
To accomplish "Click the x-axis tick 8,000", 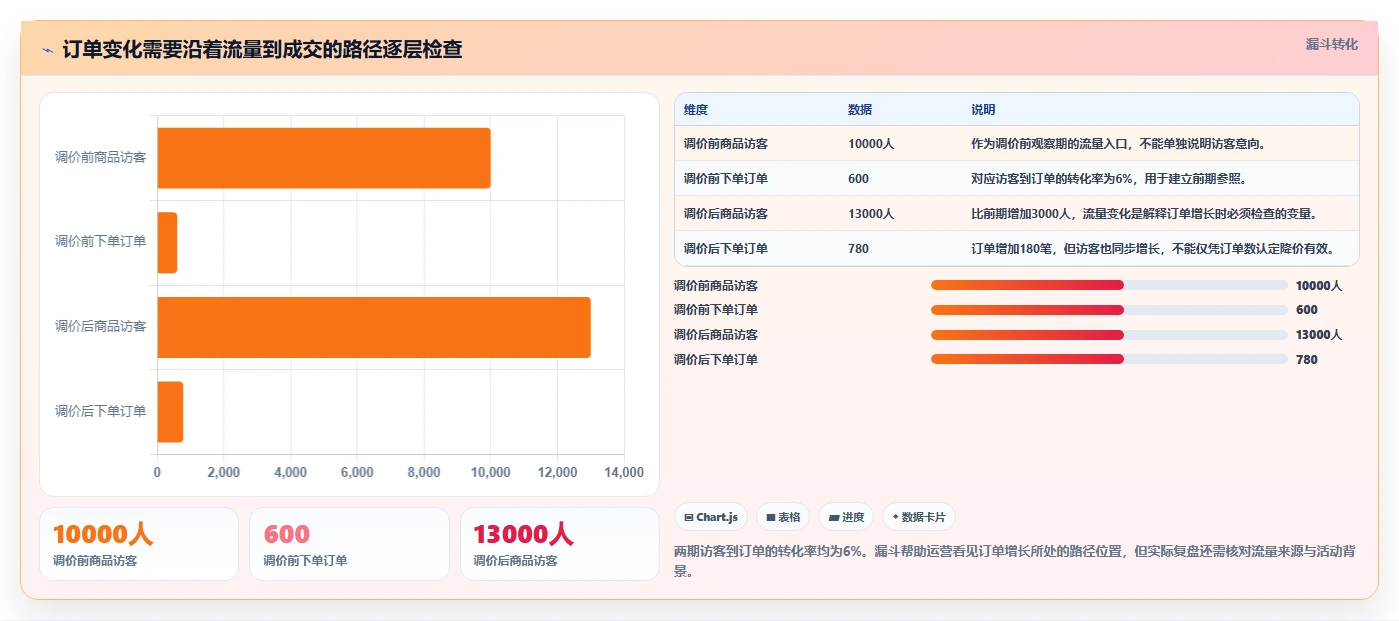I will (x=424, y=472).
